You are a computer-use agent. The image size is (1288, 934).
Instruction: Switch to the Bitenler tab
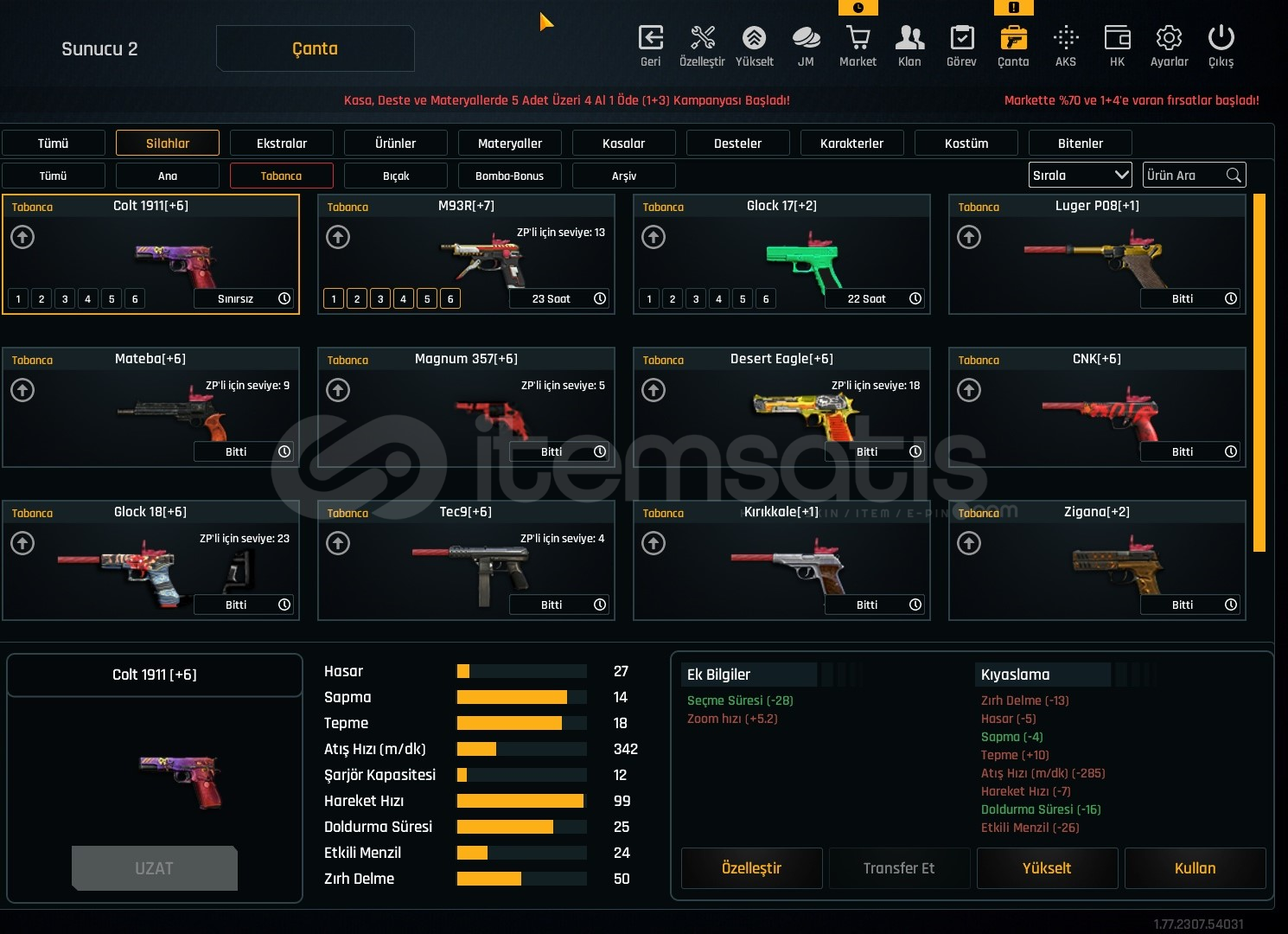(x=1081, y=143)
